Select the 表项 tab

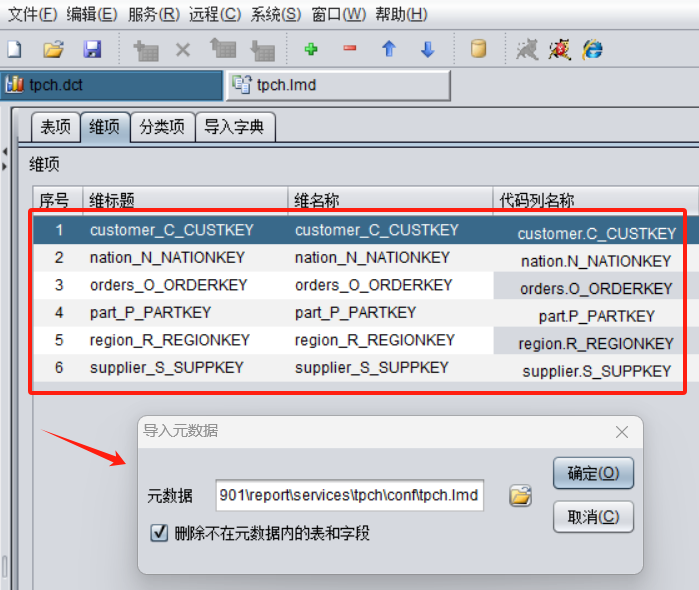(56, 127)
